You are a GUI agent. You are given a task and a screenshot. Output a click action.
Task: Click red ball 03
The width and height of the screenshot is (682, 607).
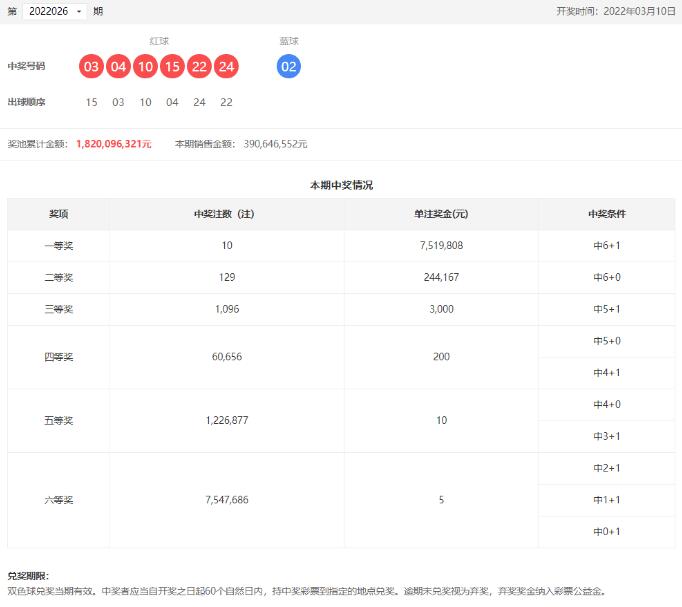point(91,67)
